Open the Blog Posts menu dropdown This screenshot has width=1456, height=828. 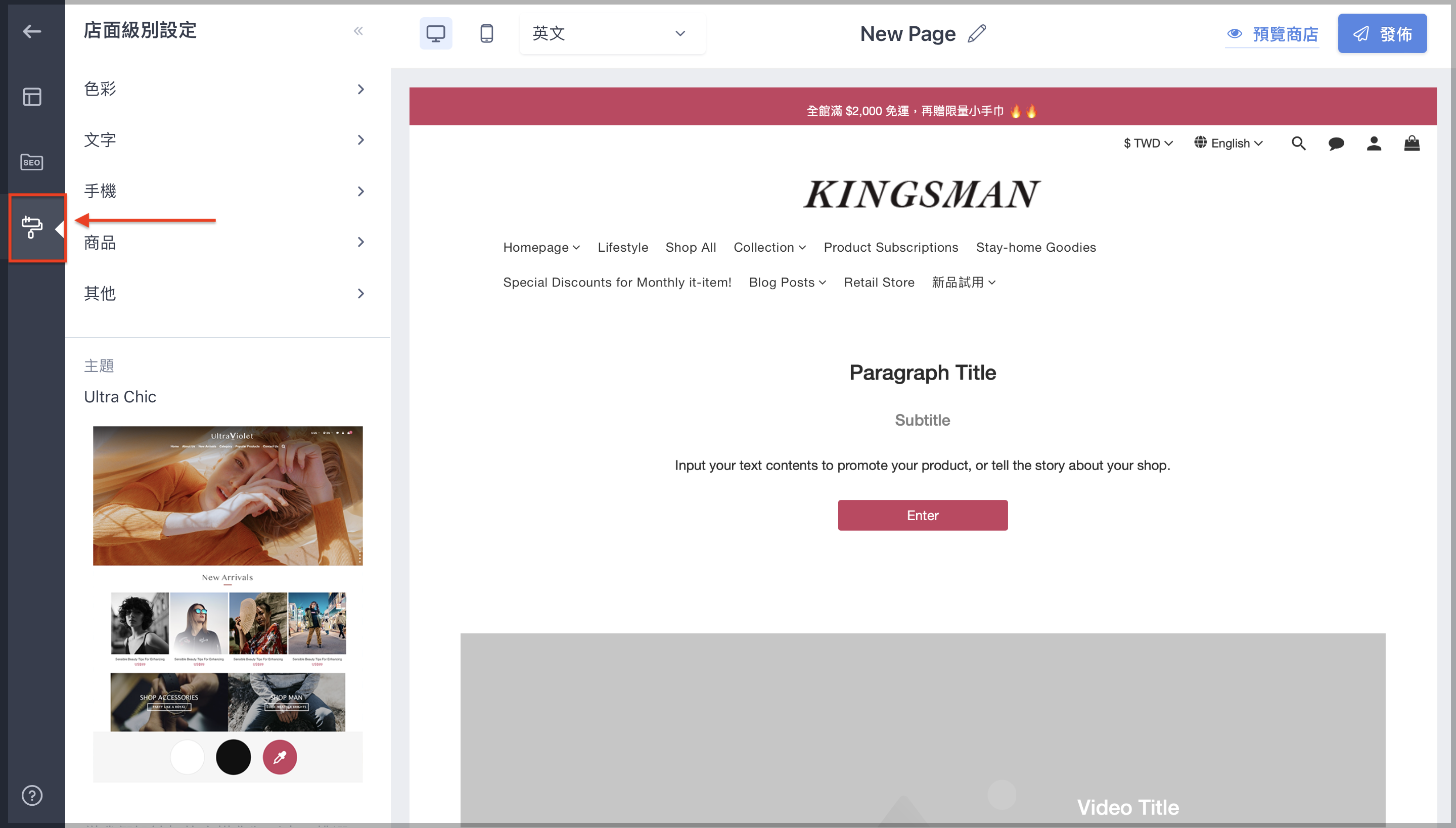[787, 283]
